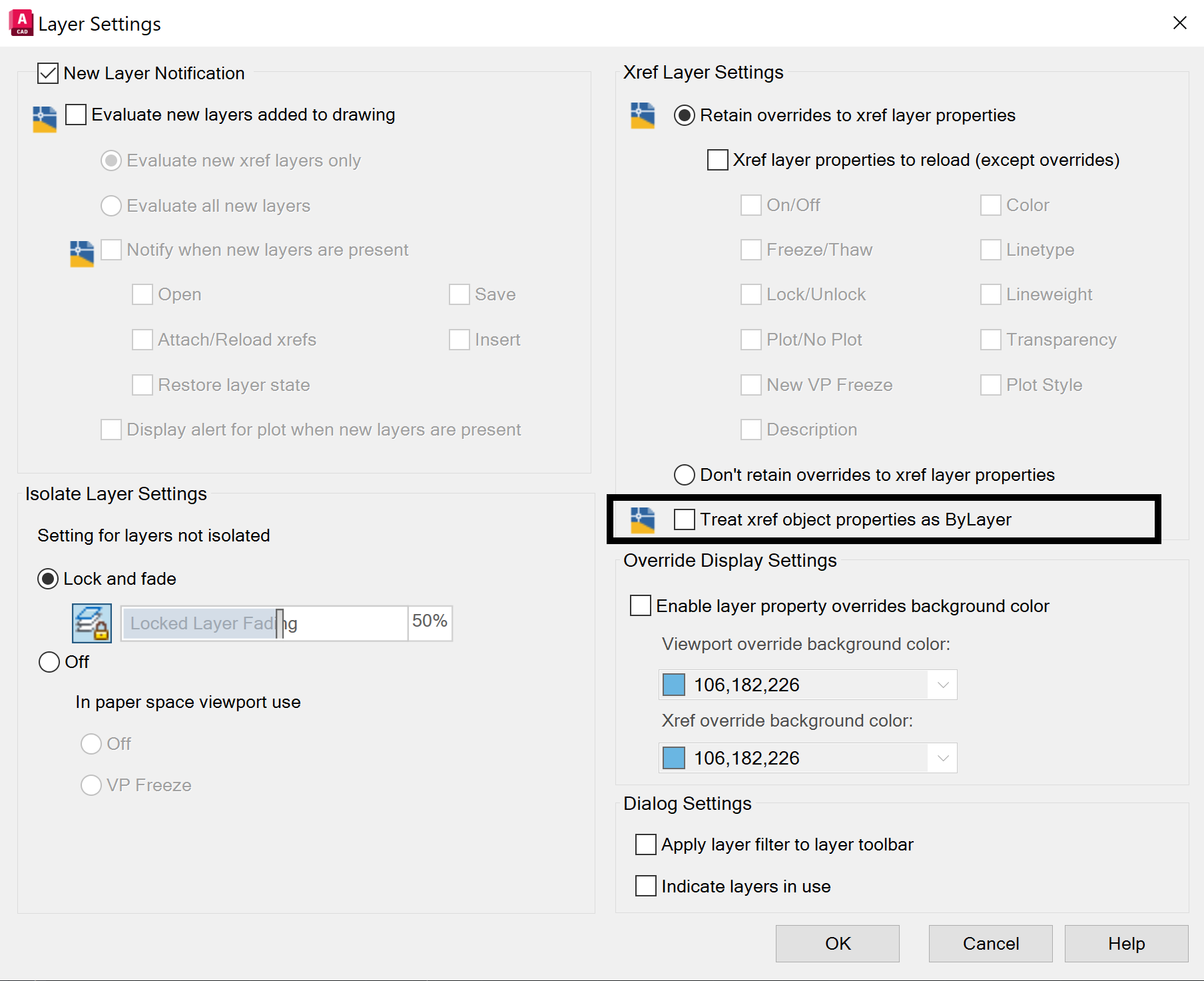The width and height of the screenshot is (1204, 981).
Task: Click drawing icon beside Retain overrides option
Action: click(x=643, y=115)
